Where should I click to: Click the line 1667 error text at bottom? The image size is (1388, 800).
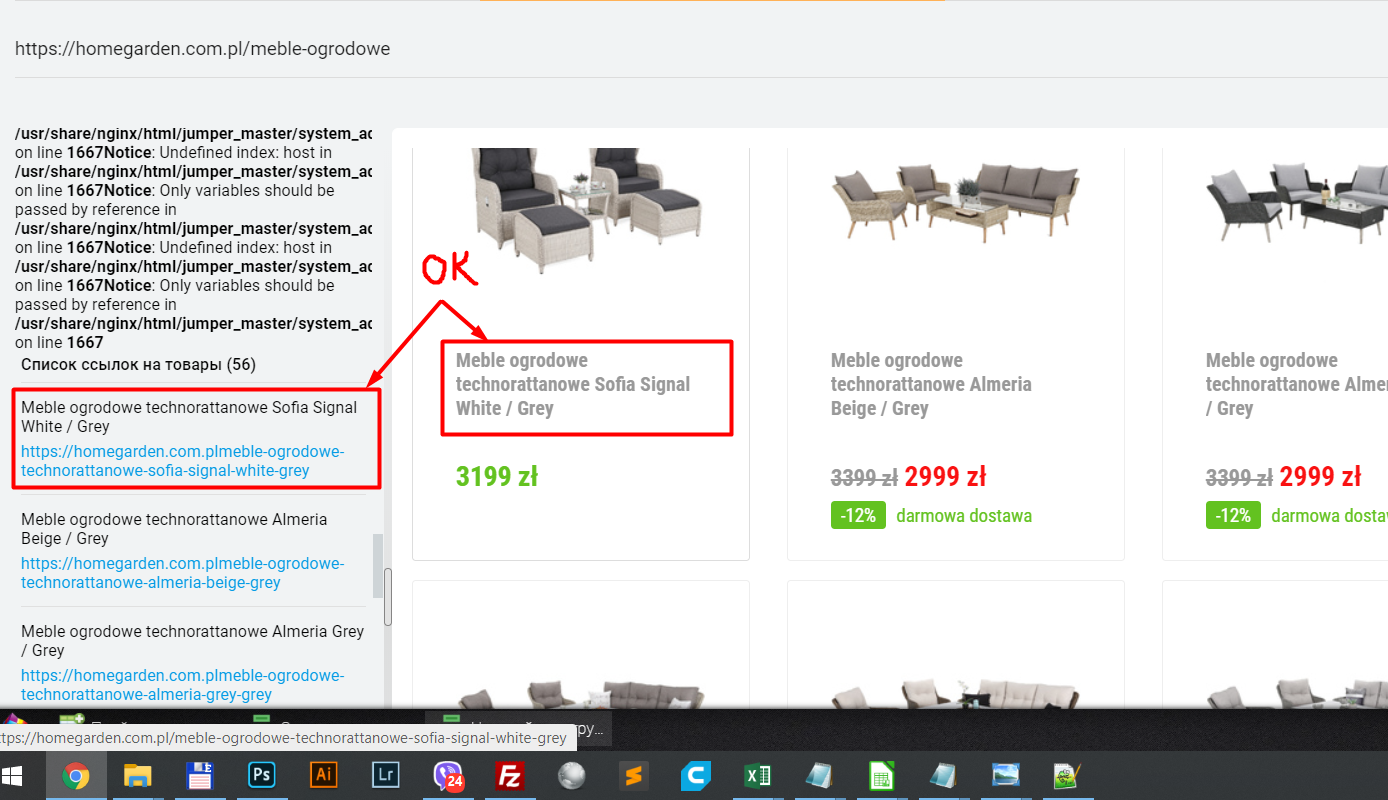click(59, 342)
